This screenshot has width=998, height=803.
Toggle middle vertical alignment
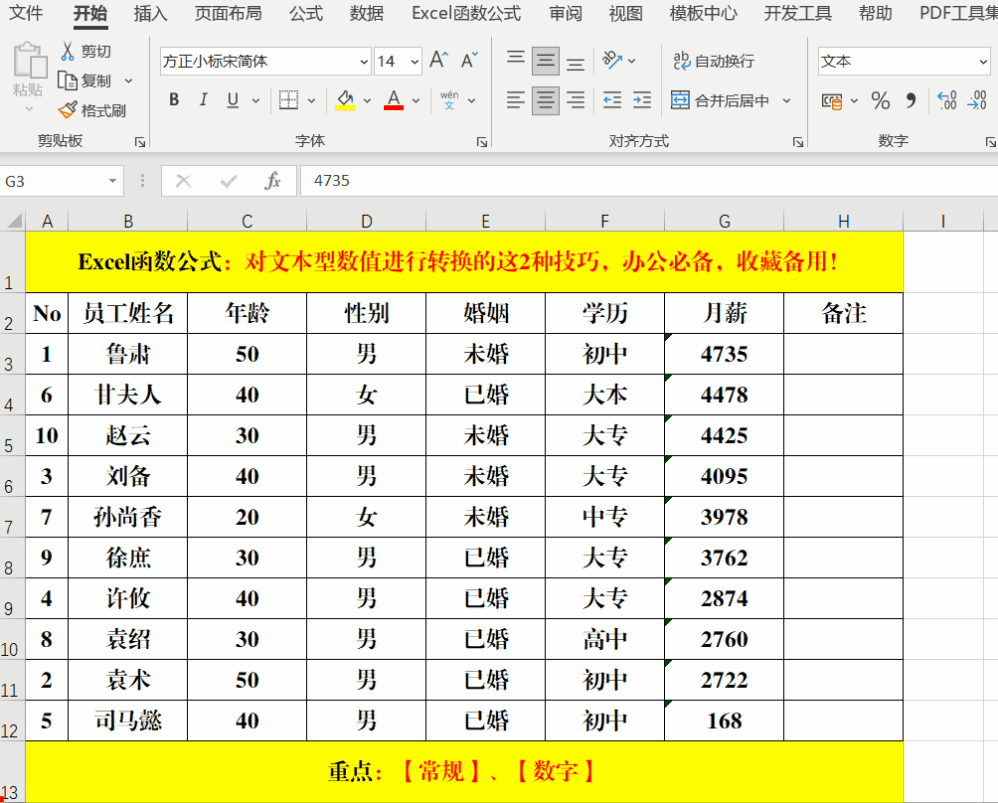(545, 60)
